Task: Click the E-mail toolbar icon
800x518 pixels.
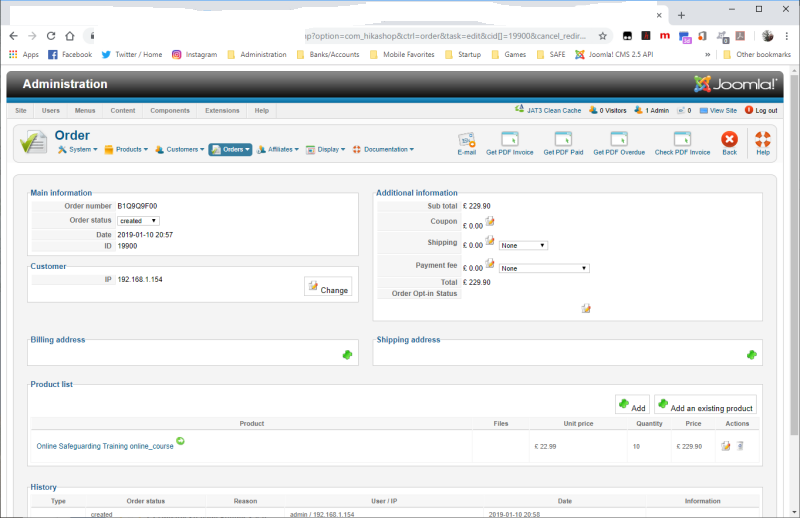Action: tap(467, 140)
